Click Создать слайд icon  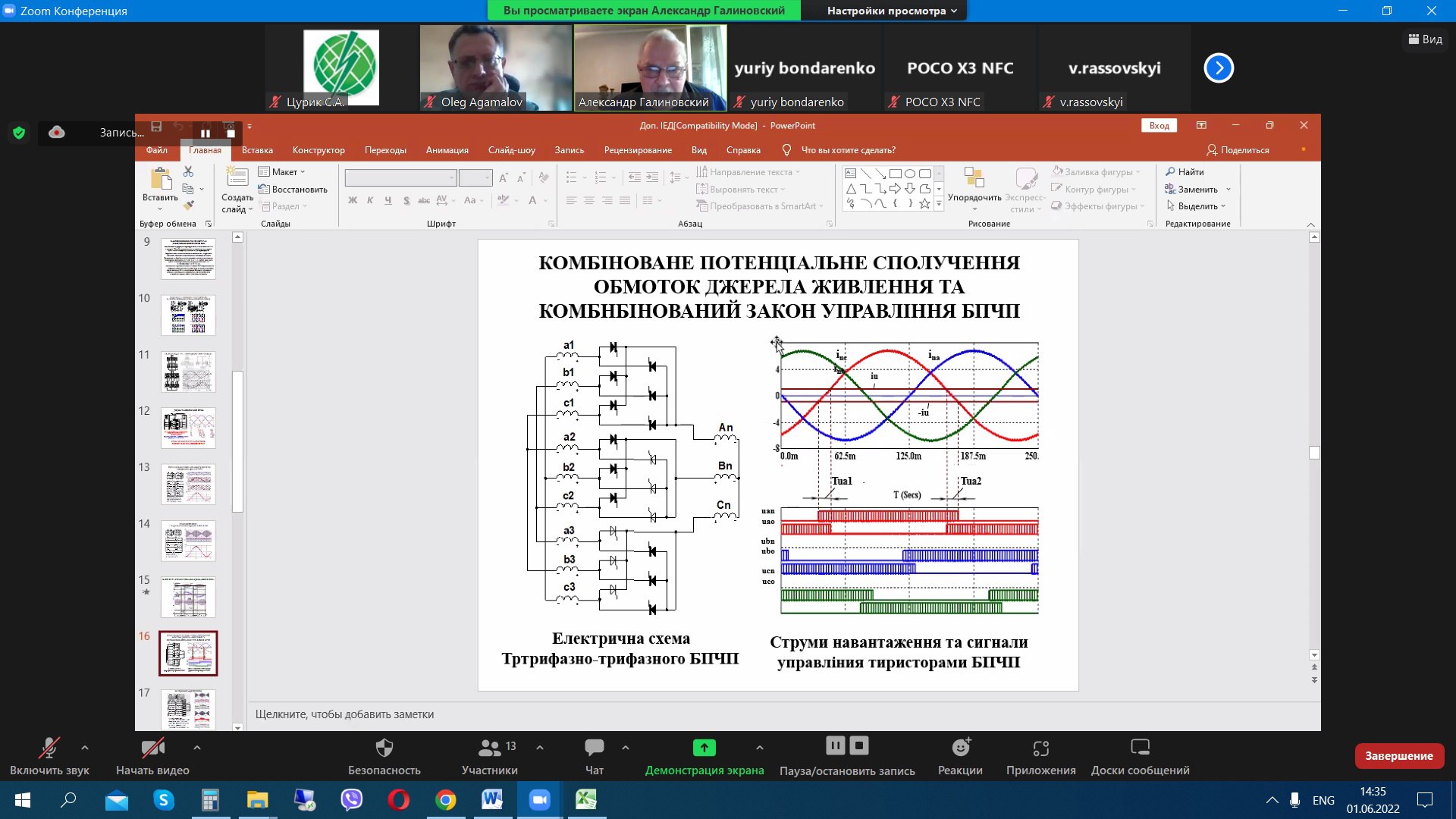click(237, 177)
